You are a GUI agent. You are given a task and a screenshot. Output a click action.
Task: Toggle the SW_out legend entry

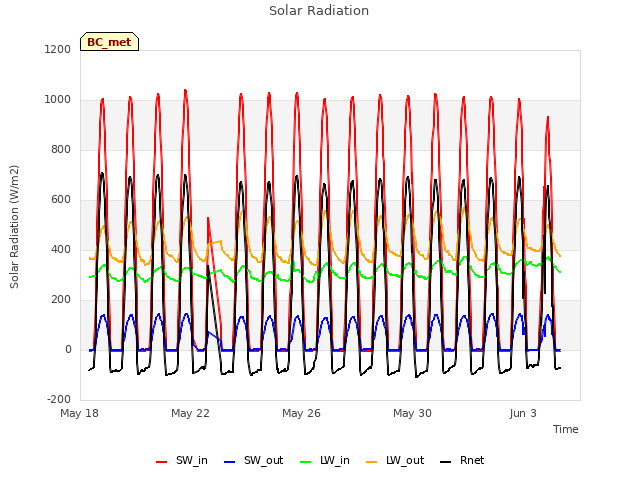(x=253, y=460)
